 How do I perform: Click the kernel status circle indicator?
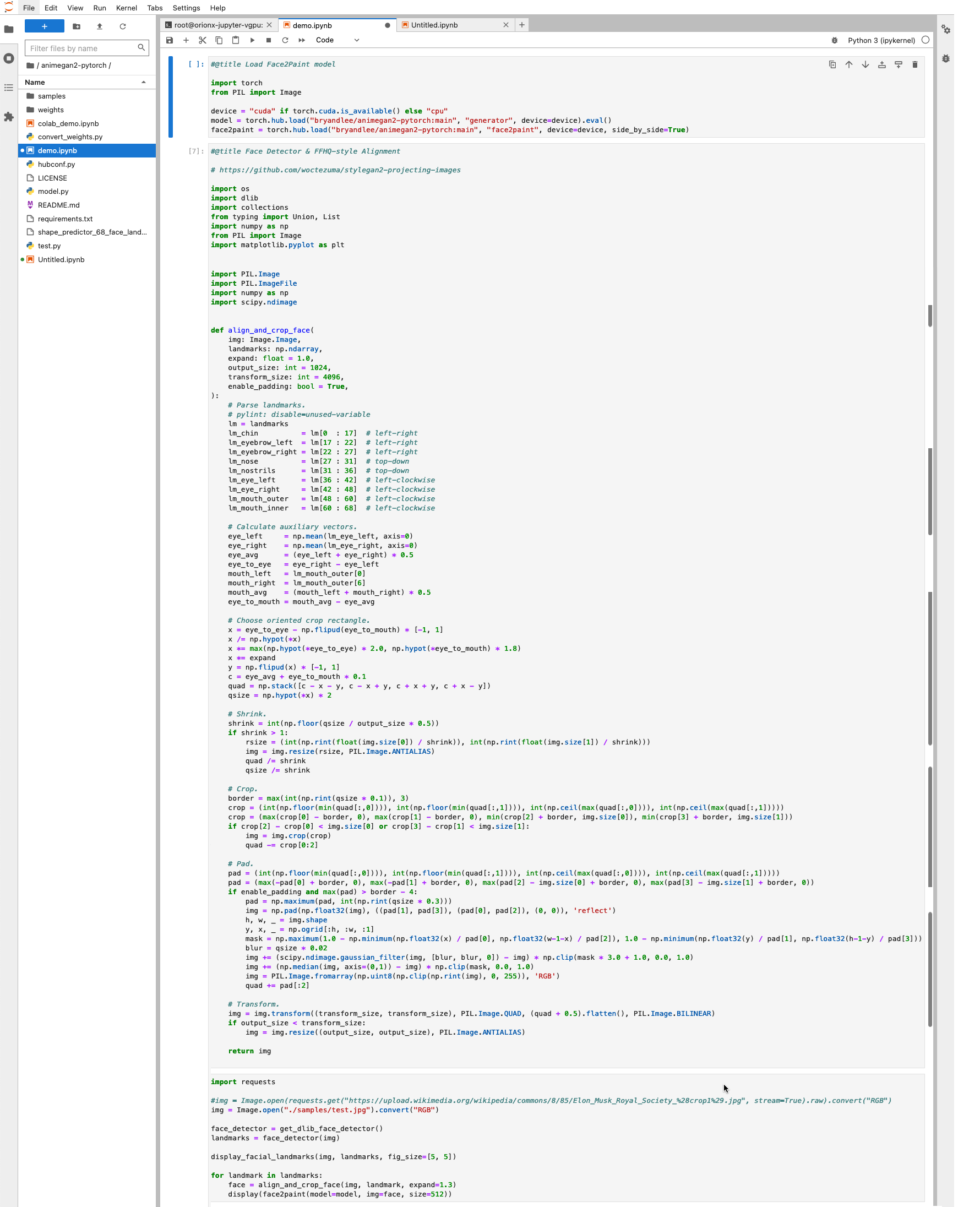coord(925,40)
